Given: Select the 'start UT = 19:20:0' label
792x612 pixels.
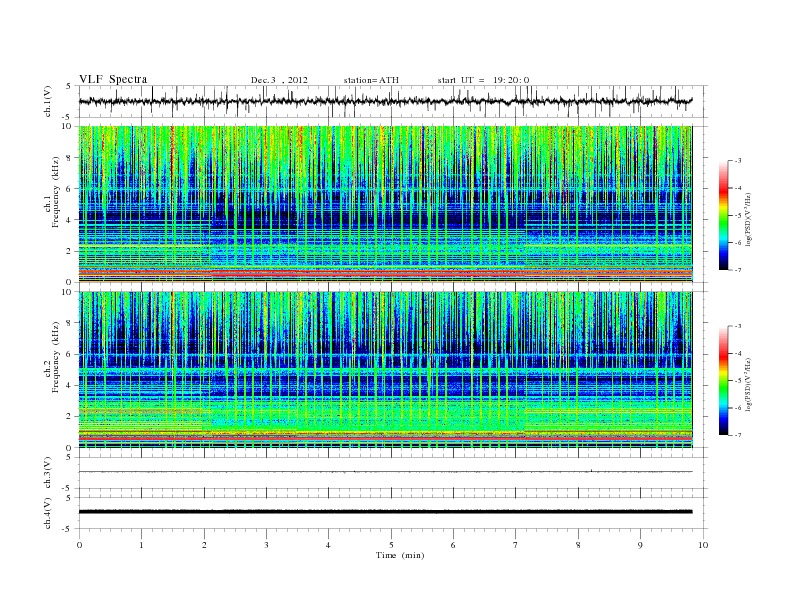Looking at the screenshot, I should [483, 80].
